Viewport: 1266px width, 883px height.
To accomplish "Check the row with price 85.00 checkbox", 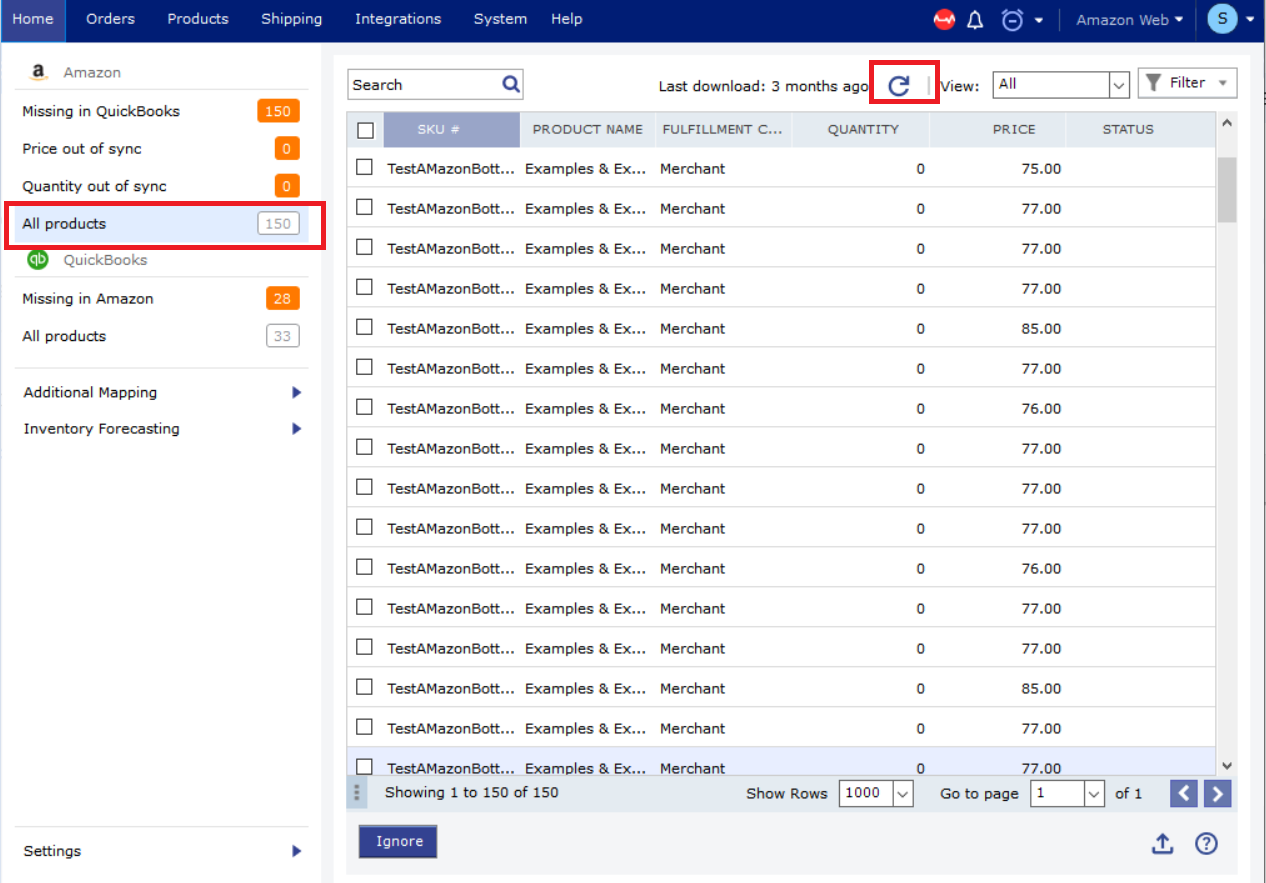I will pyautogui.click(x=365, y=328).
